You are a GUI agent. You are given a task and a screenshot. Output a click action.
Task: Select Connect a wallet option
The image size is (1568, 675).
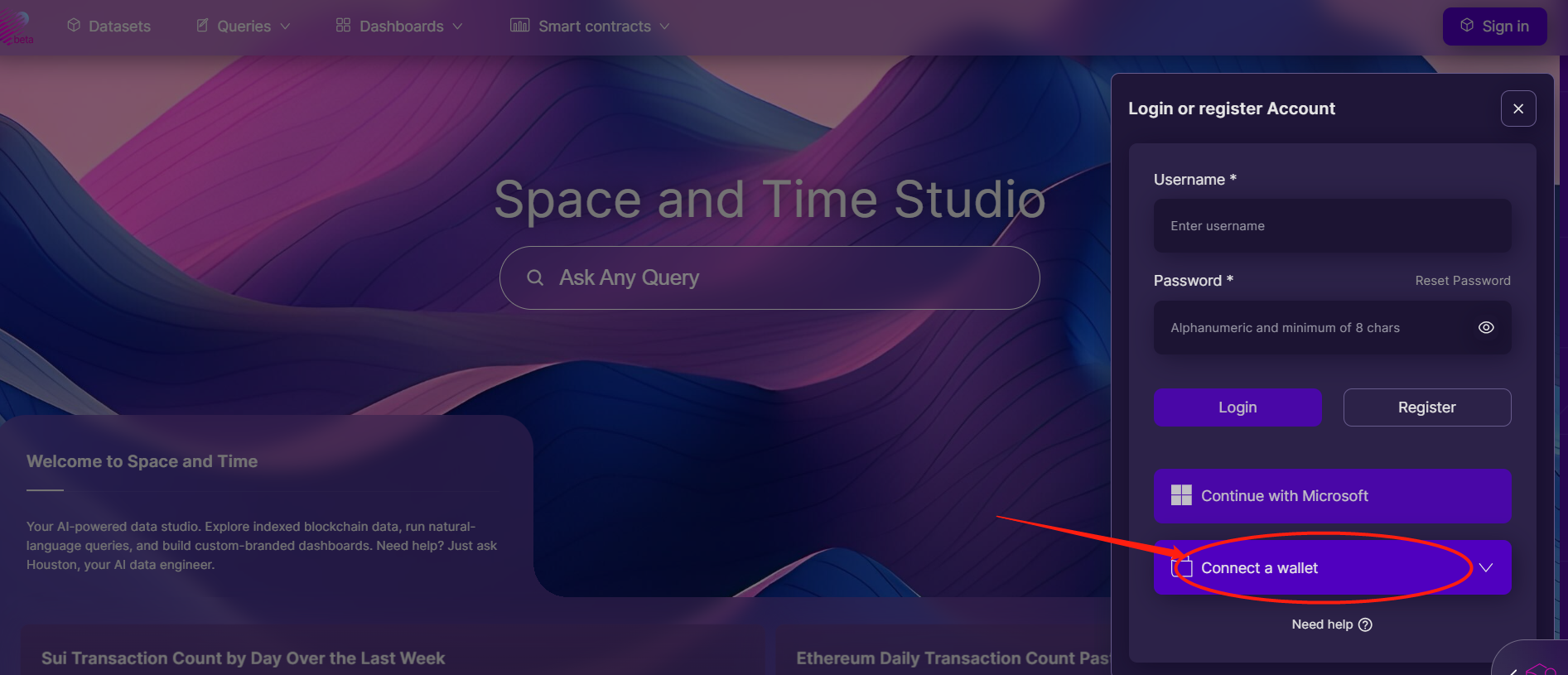pos(1332,567)
